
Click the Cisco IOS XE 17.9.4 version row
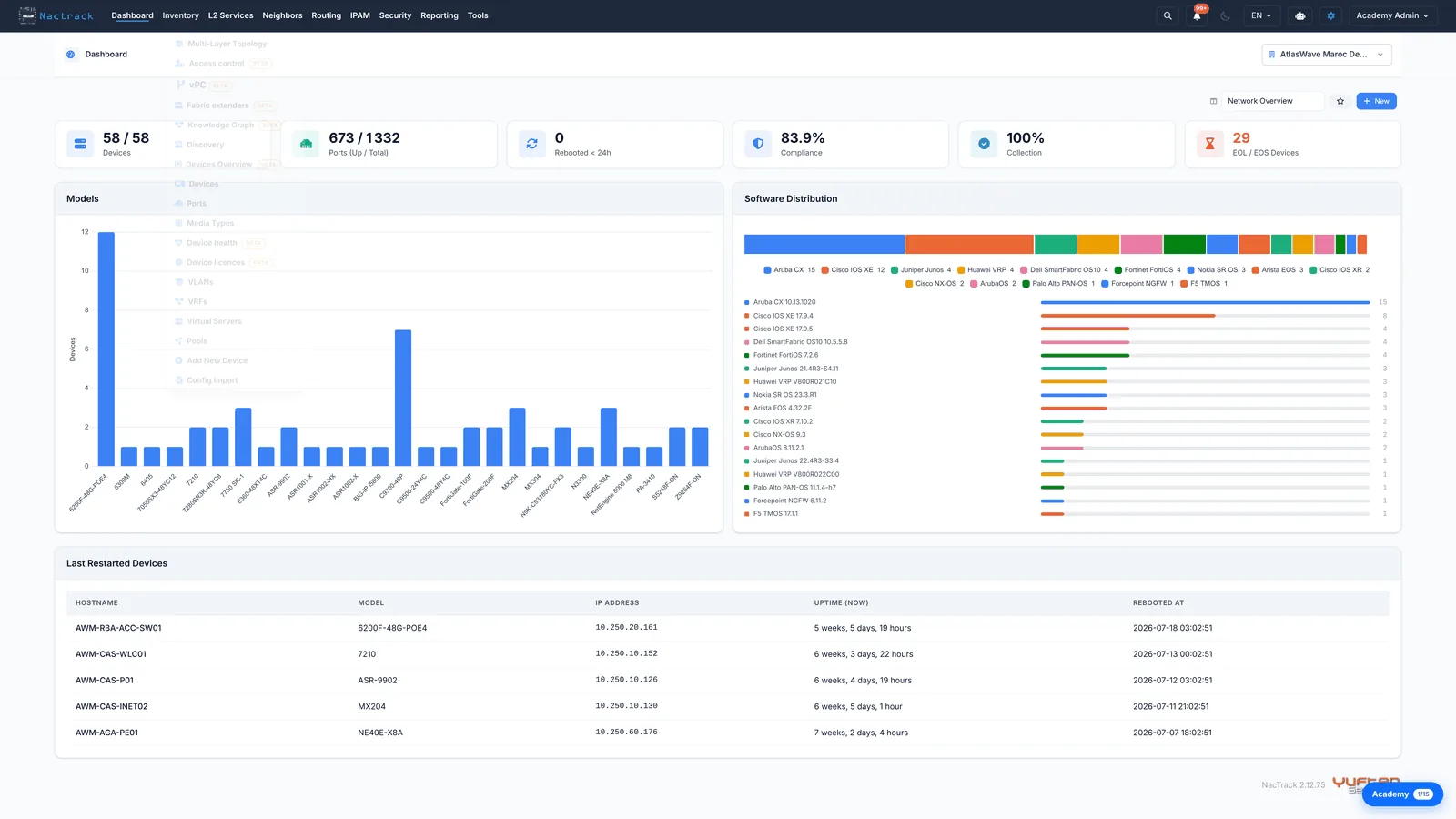(1066, 316)
